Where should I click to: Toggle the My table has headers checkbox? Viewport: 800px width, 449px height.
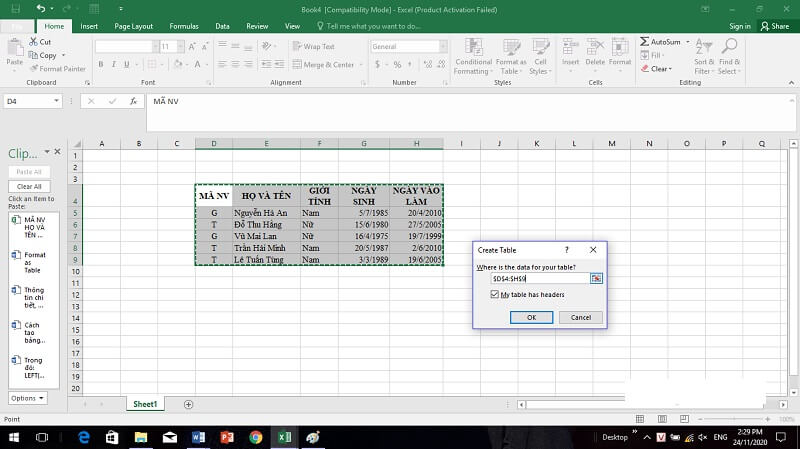495,295
